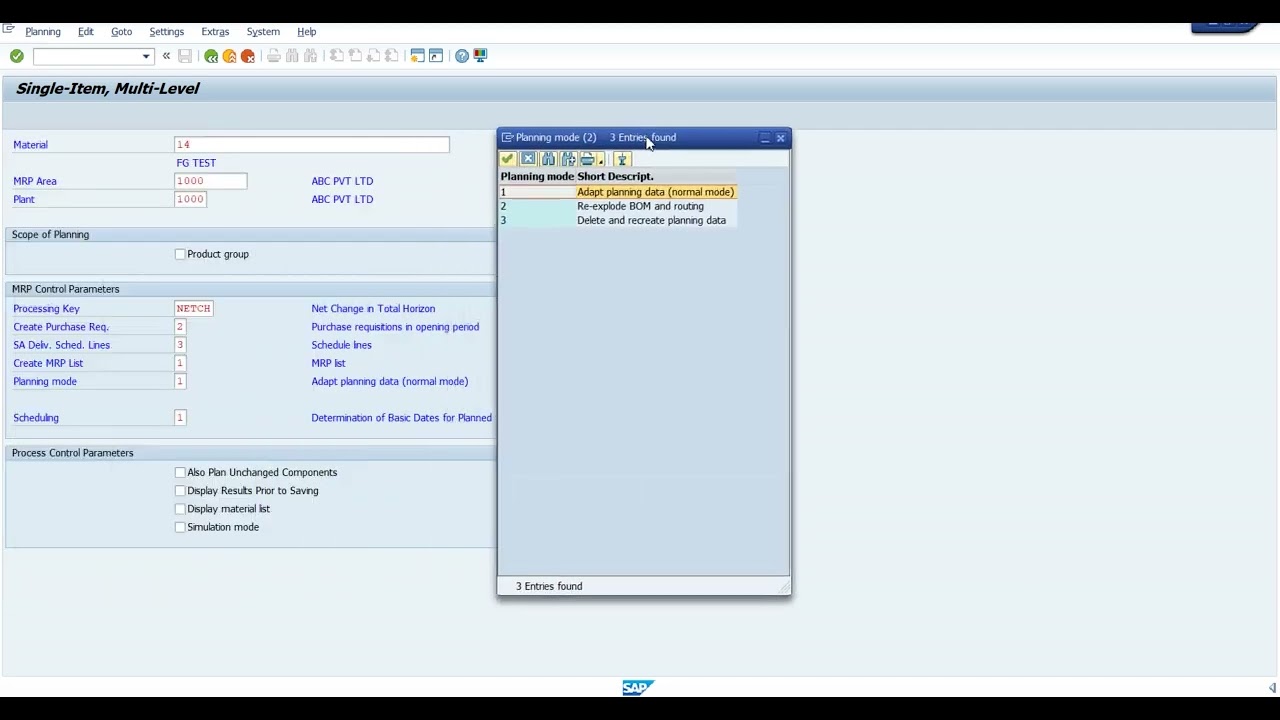Screen dimensions: 1280x720
Task: Open the Help question mark icon
Action: (x=462, y=56)
